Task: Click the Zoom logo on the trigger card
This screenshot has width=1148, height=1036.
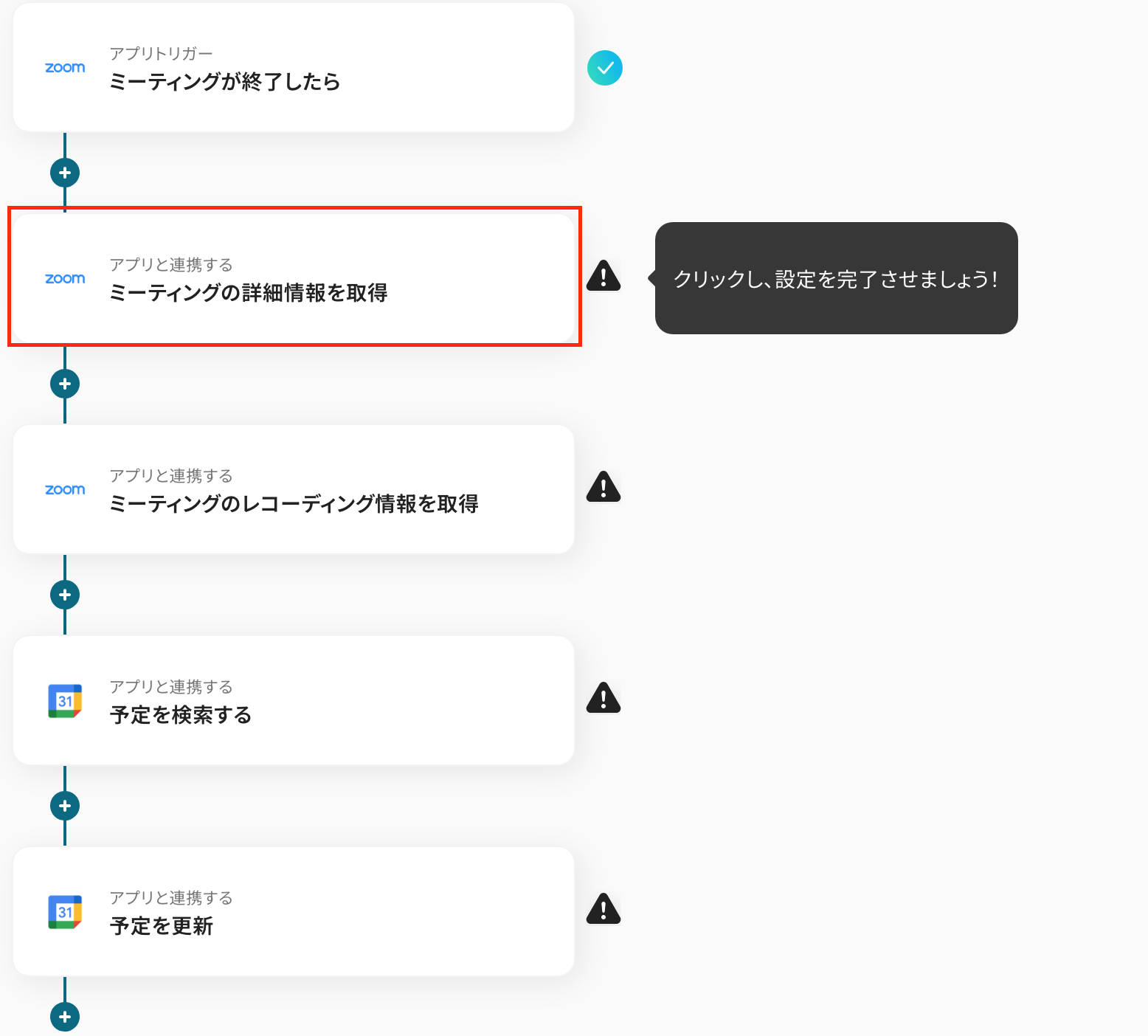Action: pyautogui.click(x=65, y=68)
